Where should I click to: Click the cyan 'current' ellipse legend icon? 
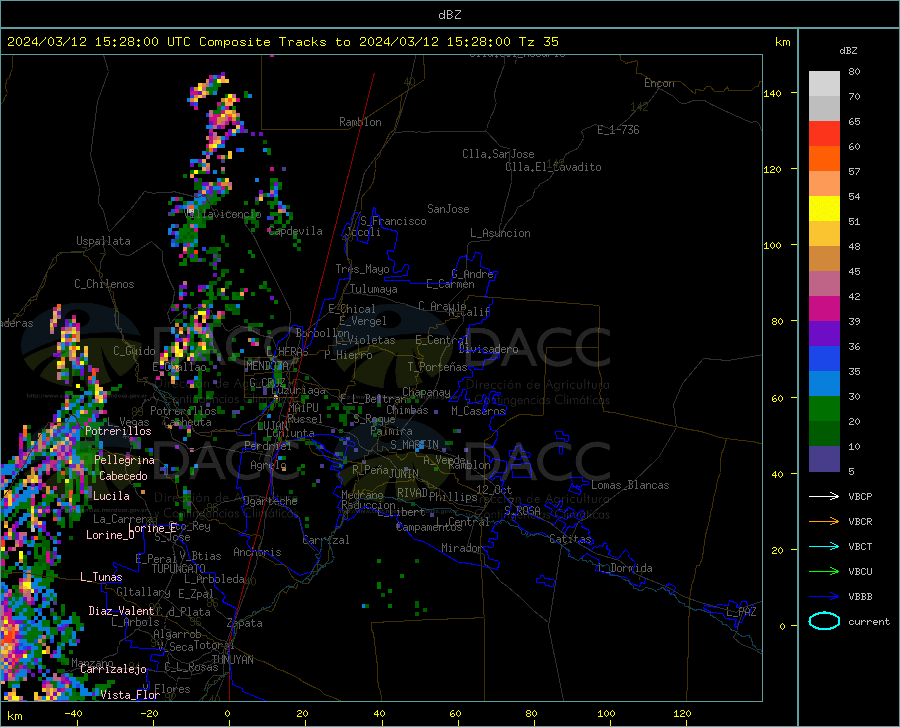click(x=824, y=621)
